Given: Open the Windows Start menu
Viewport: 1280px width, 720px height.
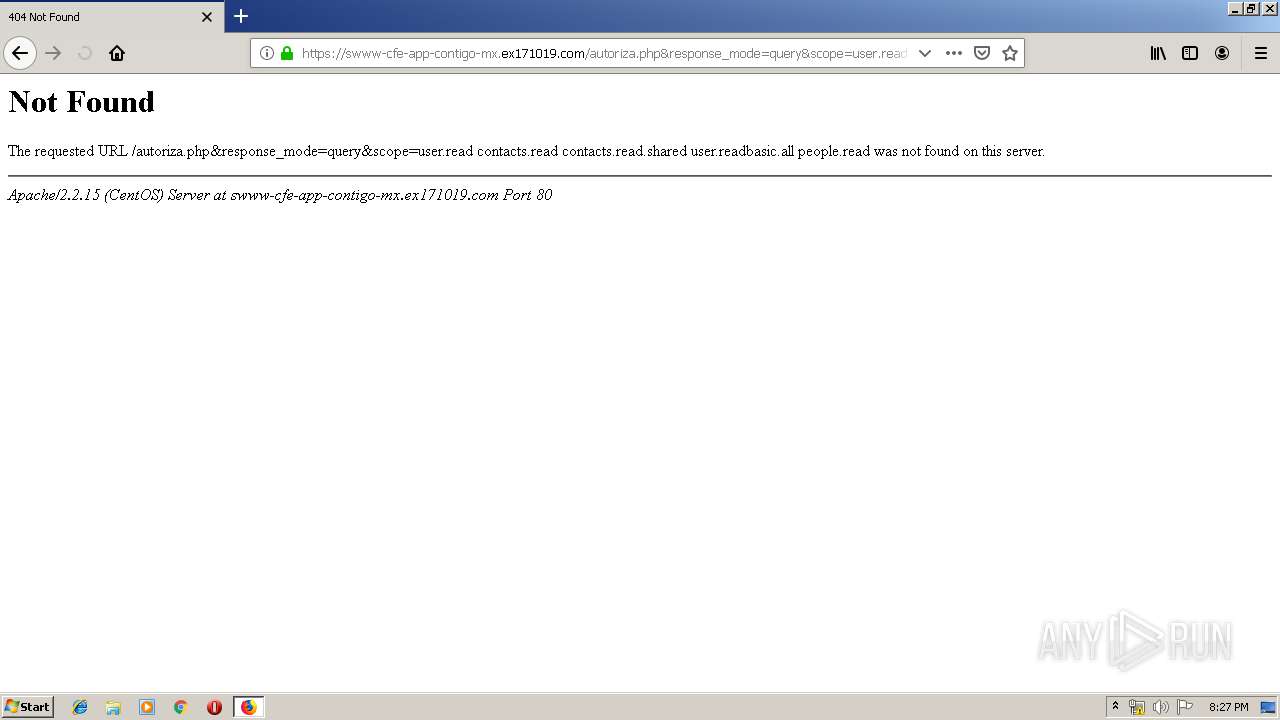Looking at the screenshot, I should 27,707.
